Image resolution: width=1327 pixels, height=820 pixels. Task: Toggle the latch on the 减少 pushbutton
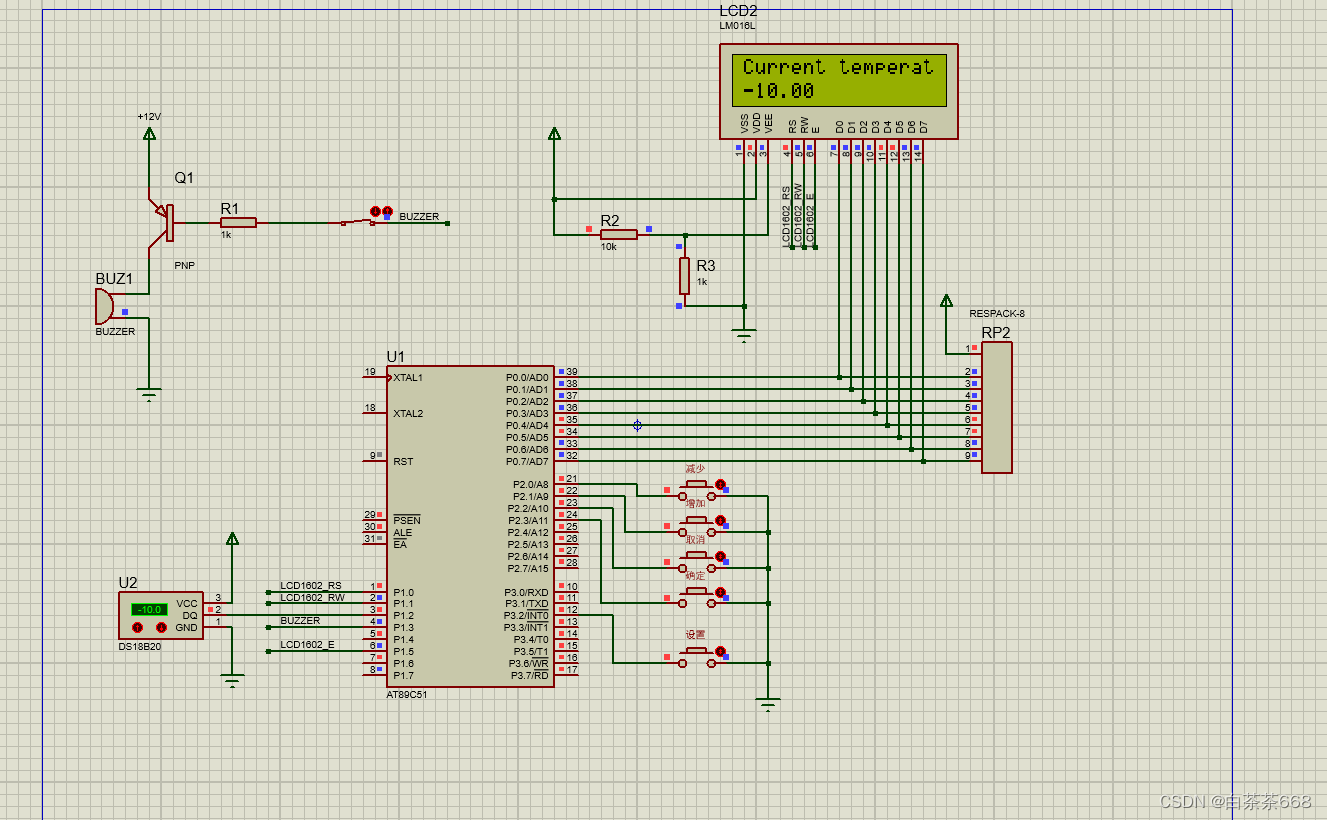tap(720, 484)
